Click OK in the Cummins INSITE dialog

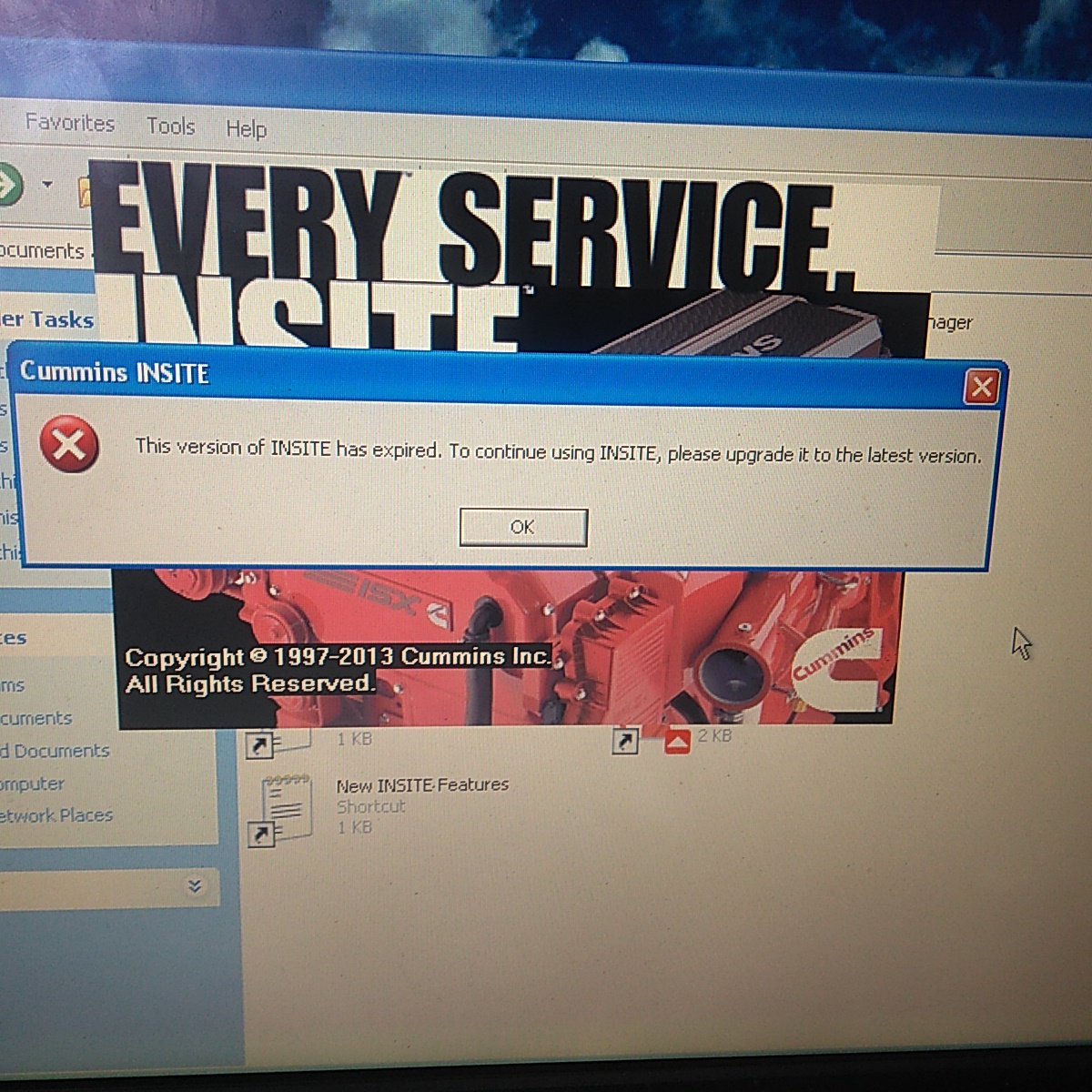(523, 527)
